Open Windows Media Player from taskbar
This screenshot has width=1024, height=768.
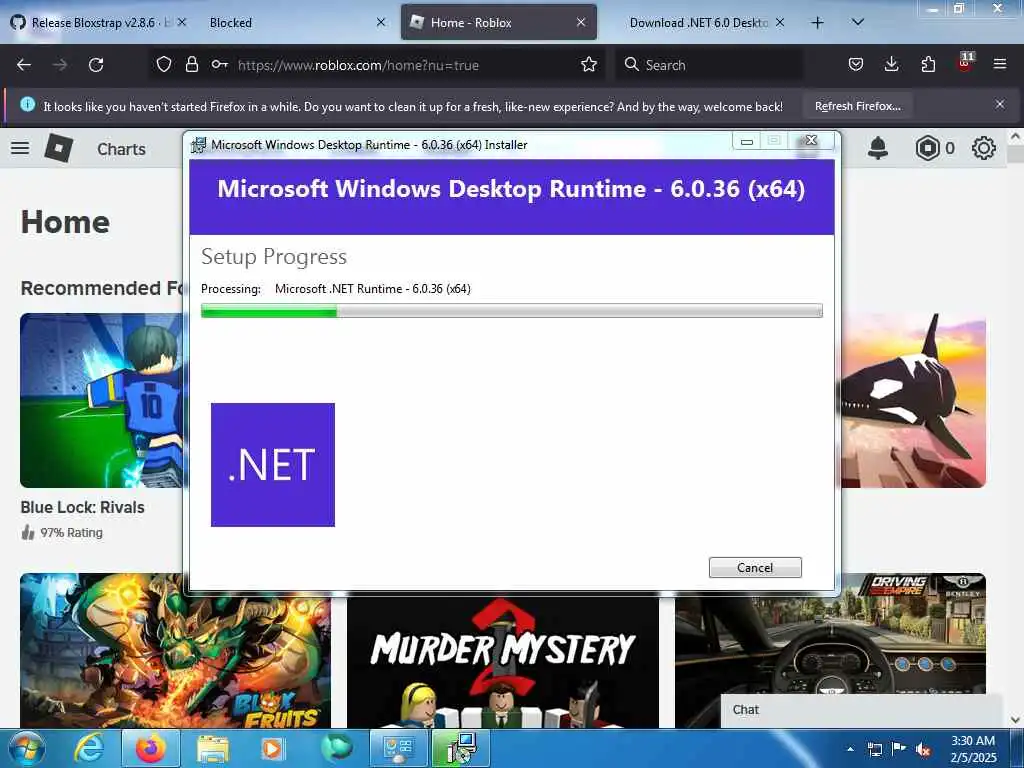pos(273,749)
